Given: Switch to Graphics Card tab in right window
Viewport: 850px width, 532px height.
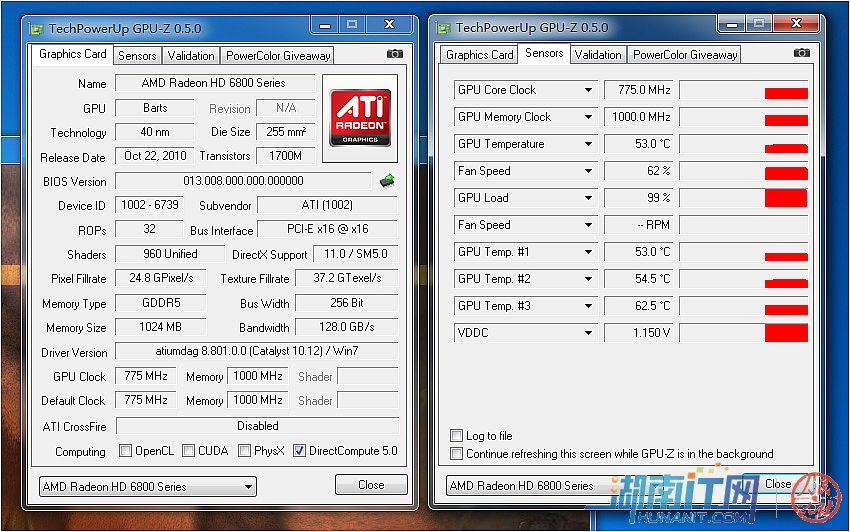Looking at the screenshot, I should [479, 54].
